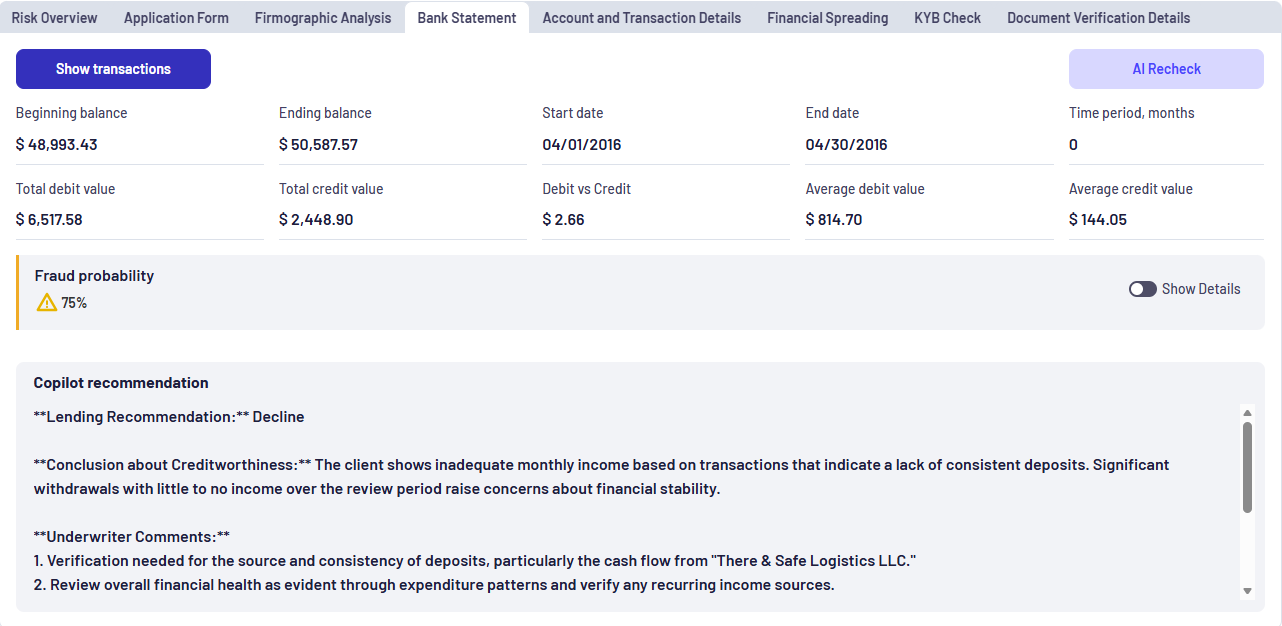
Task: Open the Firmographic Analysis tab
Action: [323, 18]
